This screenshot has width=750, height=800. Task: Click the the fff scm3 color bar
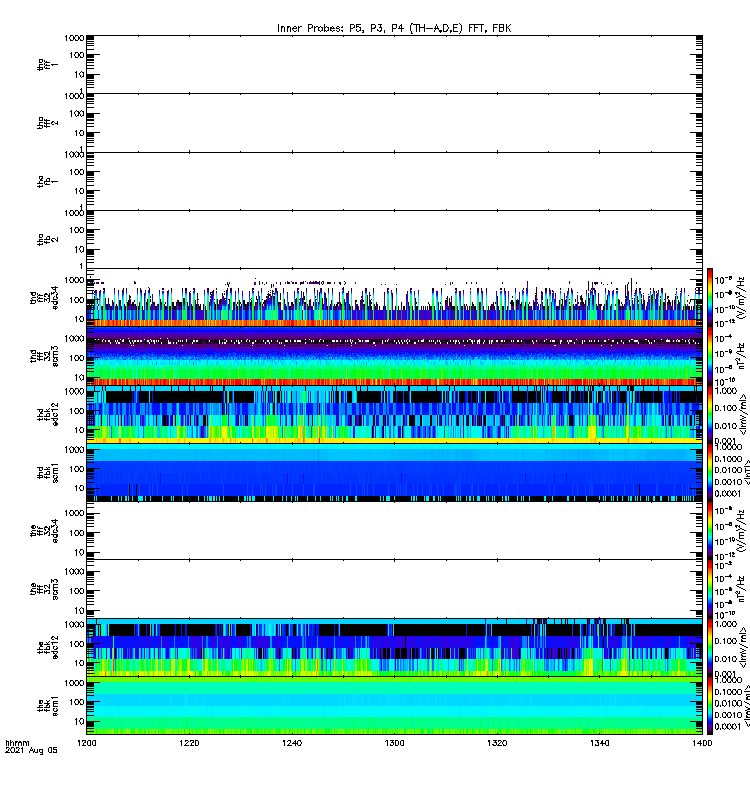pyautogui.click(x=709, y=589)
